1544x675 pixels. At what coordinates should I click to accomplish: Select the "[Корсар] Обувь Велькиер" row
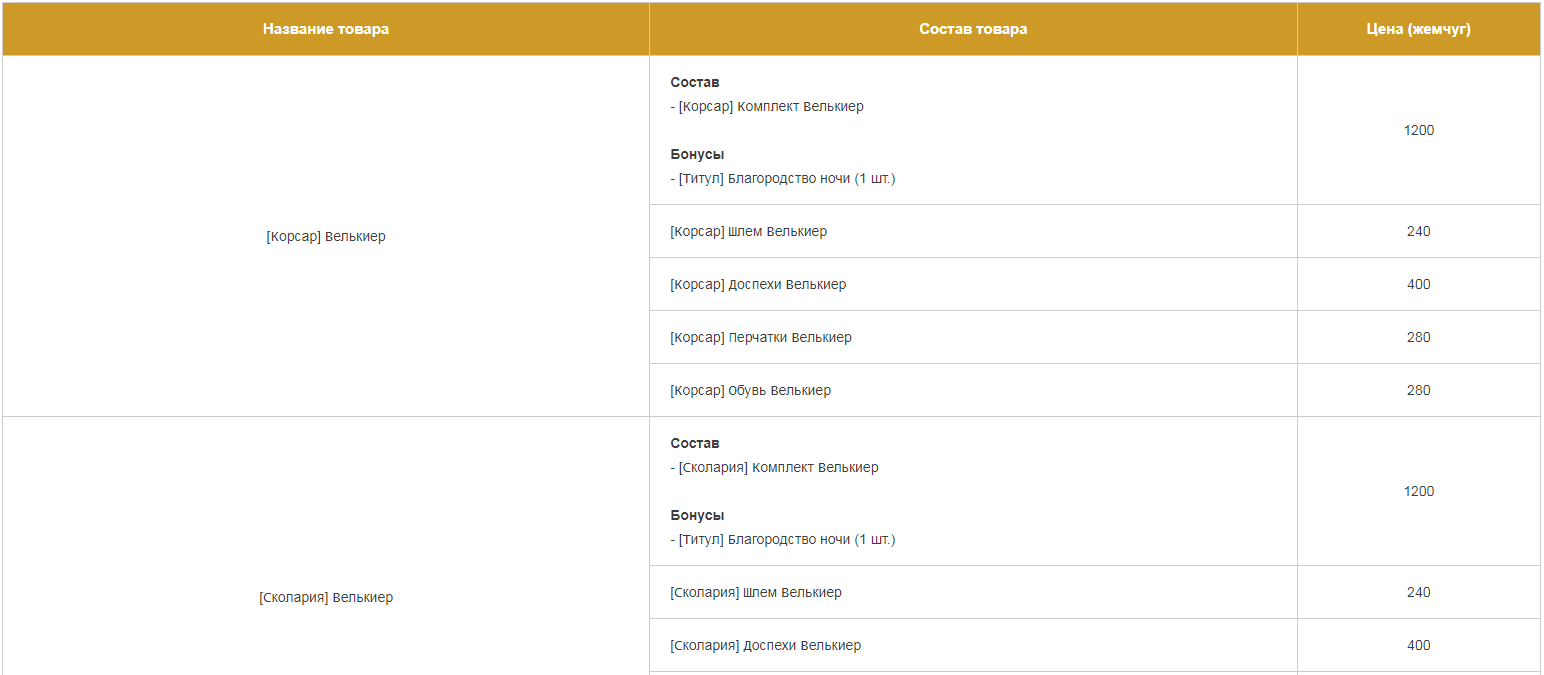tap(750, 391)
